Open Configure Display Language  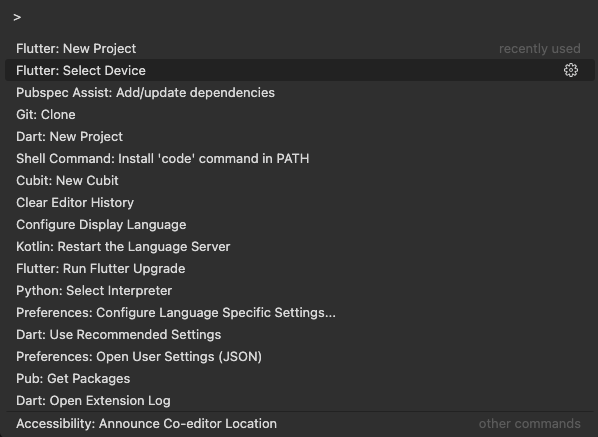tap(300, 225)
